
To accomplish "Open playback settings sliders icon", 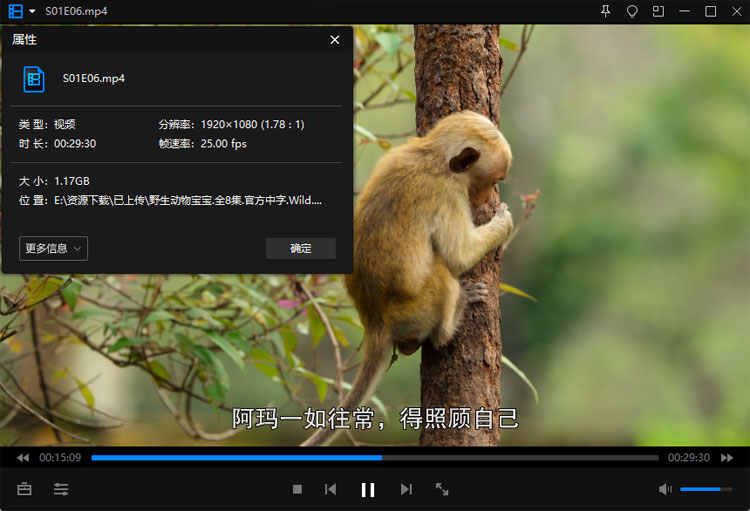I will [61, 489].
